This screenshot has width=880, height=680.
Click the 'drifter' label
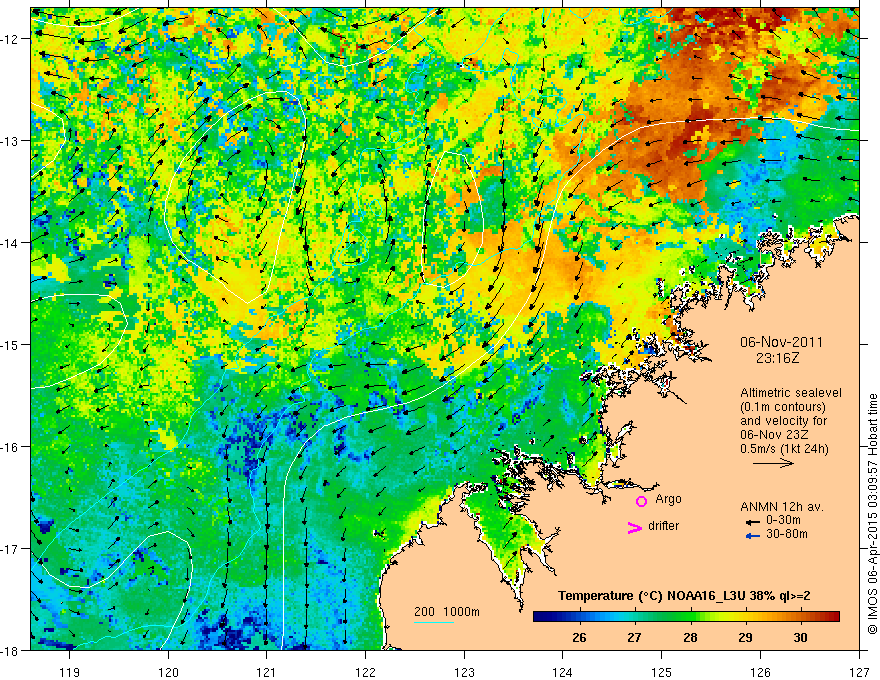[663, 526]
